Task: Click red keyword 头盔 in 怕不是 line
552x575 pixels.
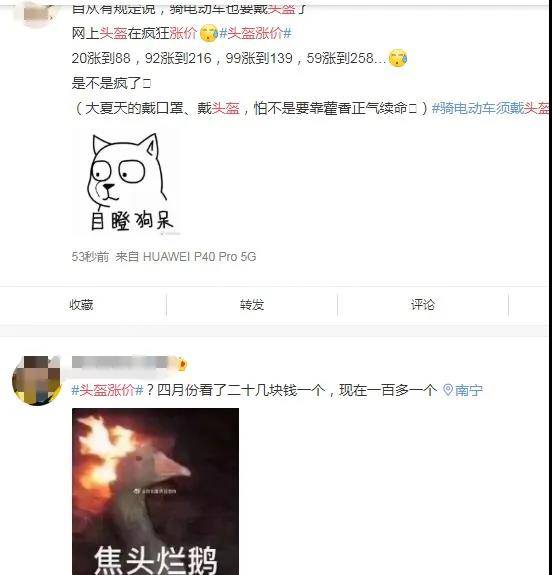Action: pyautogui.click(x=226, y=108)
